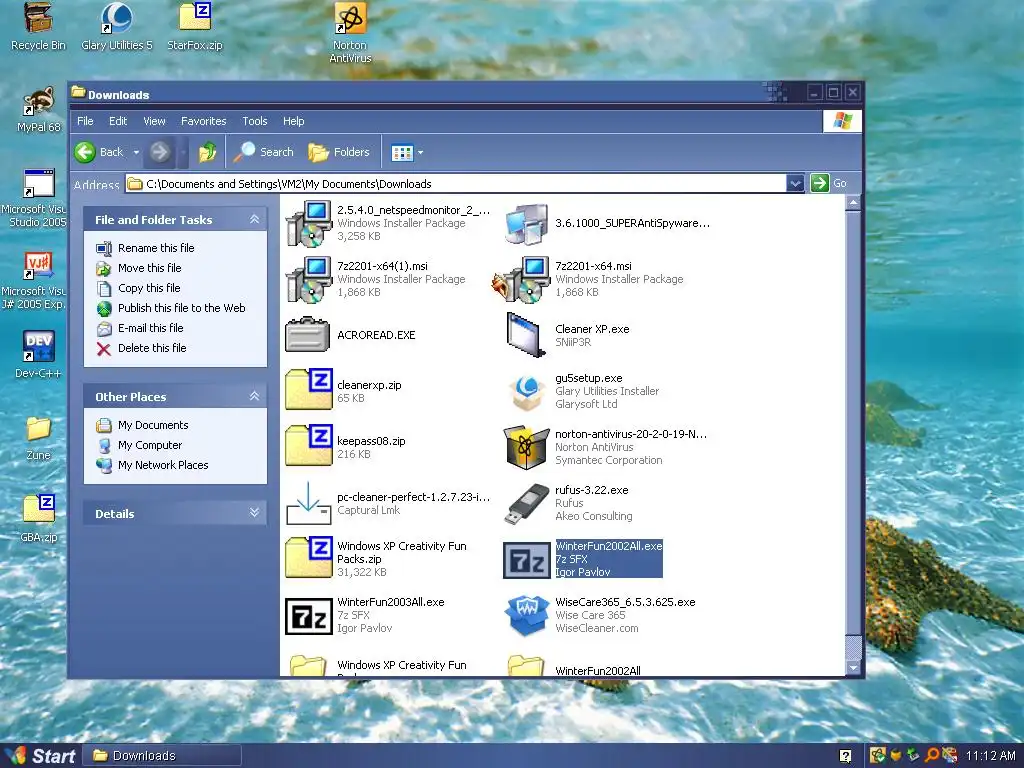The width and height of the screenshot is (1024, 768).
Task: Select Windows XP Creativity Fun Packs.zip icon
Action: (x=309, y=558)
